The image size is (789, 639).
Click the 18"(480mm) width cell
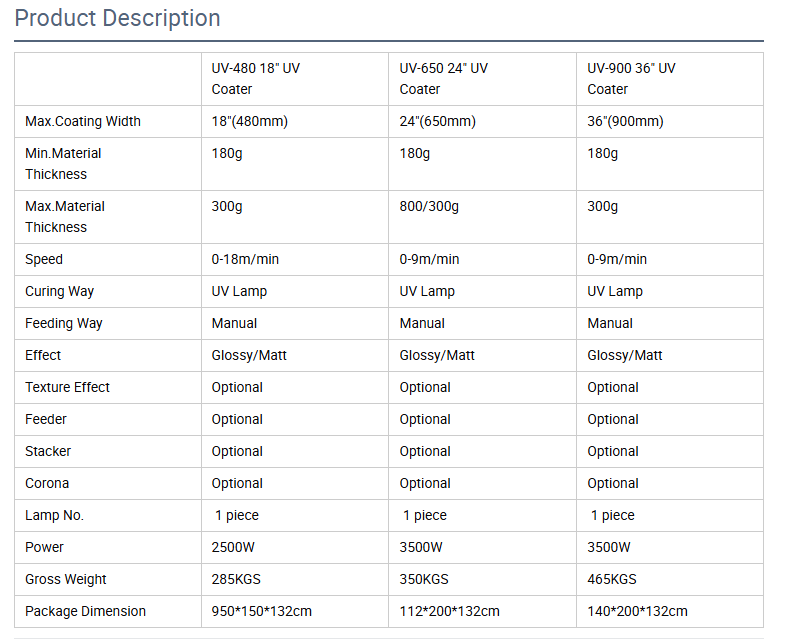coord(250,121)
